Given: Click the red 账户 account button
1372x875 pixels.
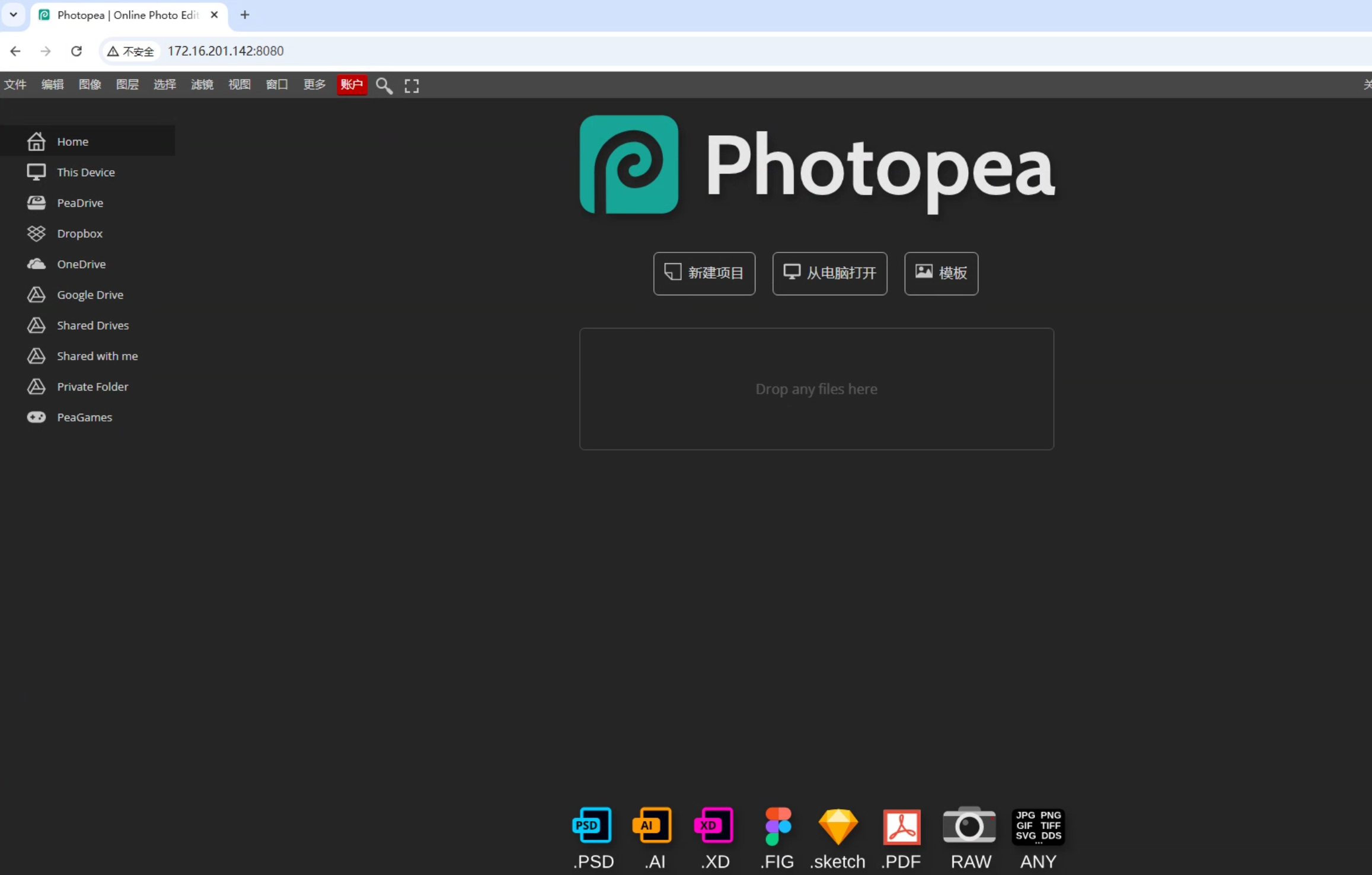Looking at the screenshot, I should pos(352,85).
